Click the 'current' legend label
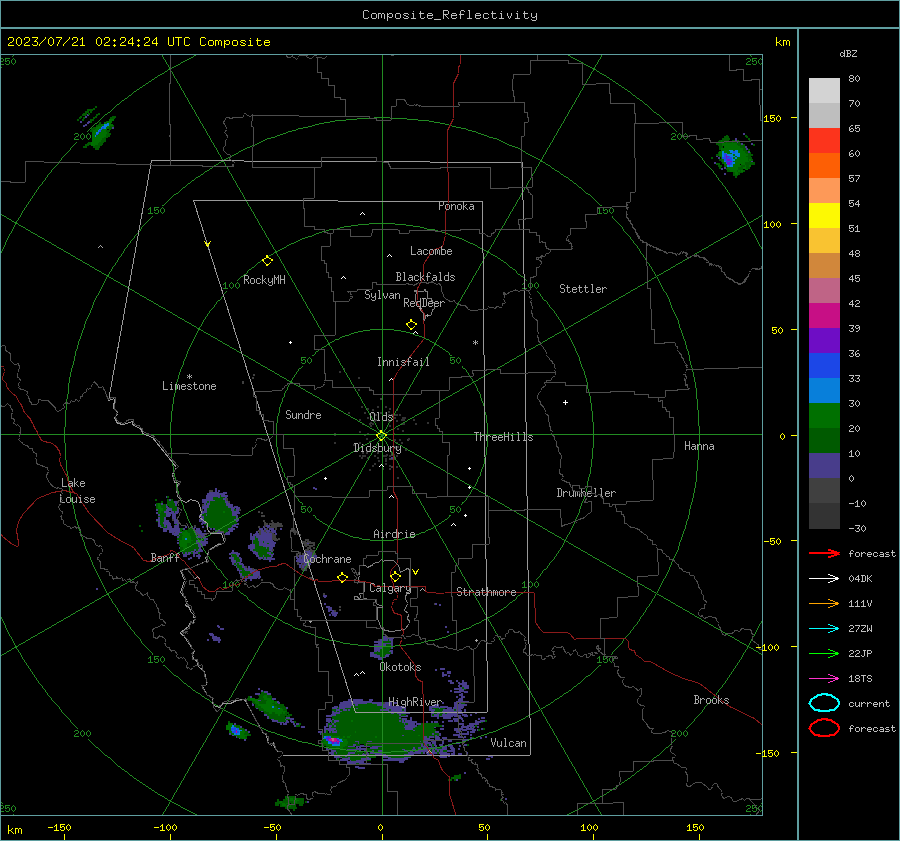The image size is (900, 841). point(869,703)
